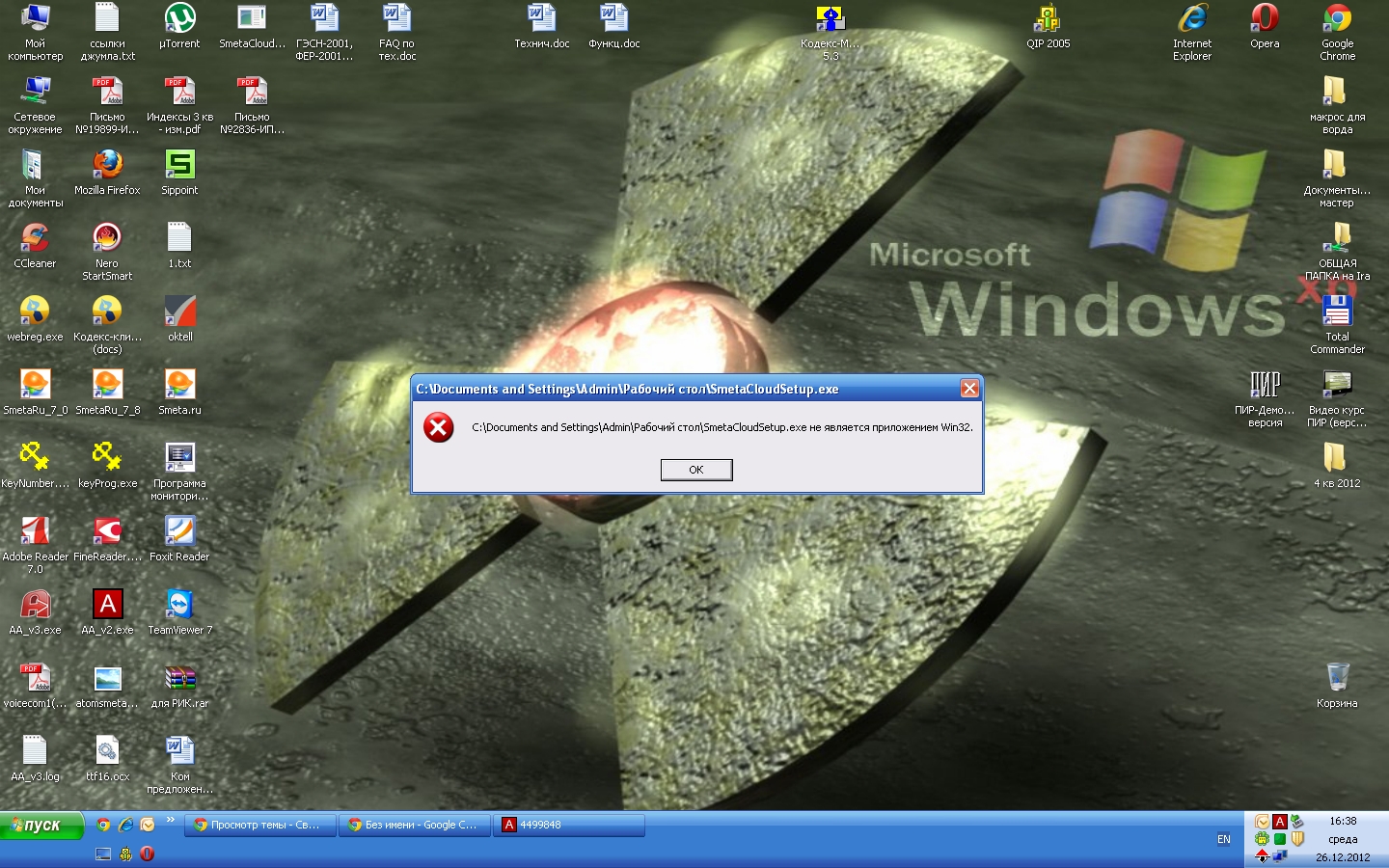This screenshot has height=868, width=1389.
Task: Select the webreg.exe icon
Action: click(x=36, y=319)
